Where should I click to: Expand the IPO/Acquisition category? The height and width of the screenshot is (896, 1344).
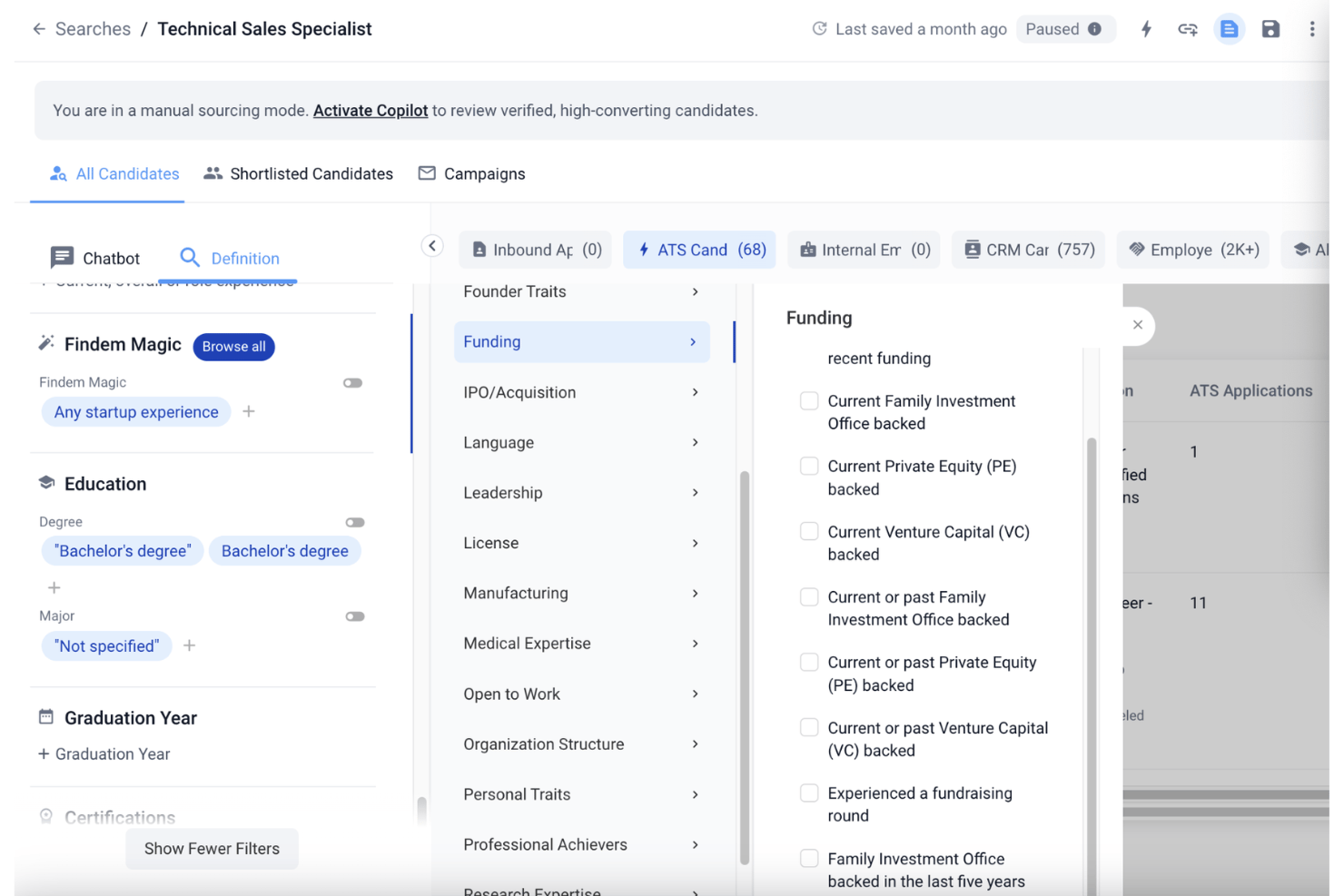pyautogui.click(x=581, y=392)
